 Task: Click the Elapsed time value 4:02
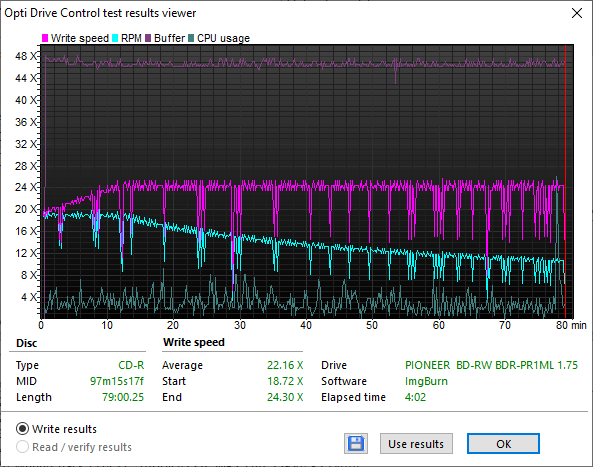(415, 397)
